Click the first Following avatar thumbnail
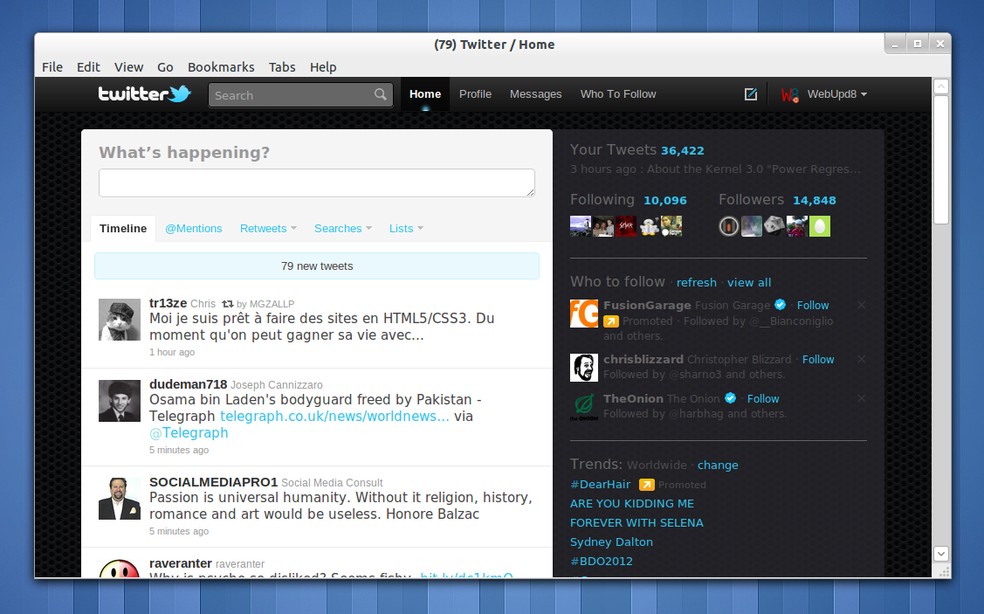This screenshot has height=614, width=984. [x=580, y=226]
